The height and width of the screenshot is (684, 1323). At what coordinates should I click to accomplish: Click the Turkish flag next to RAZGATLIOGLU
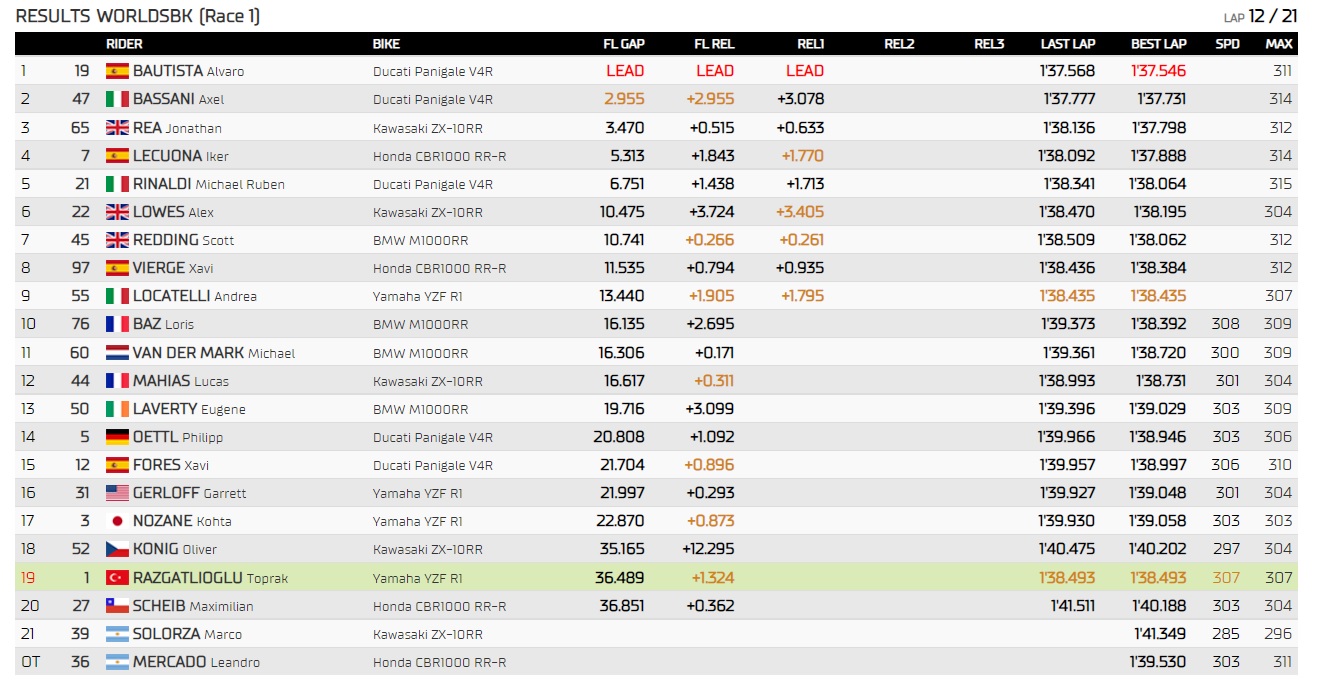pos(117,578)
